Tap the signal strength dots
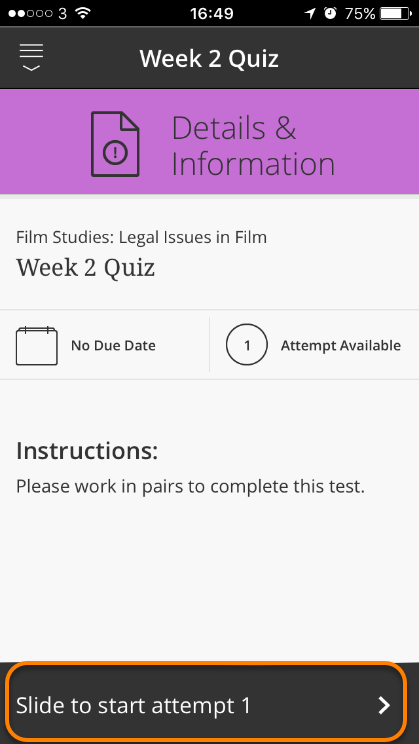 [x=31, y=13]
